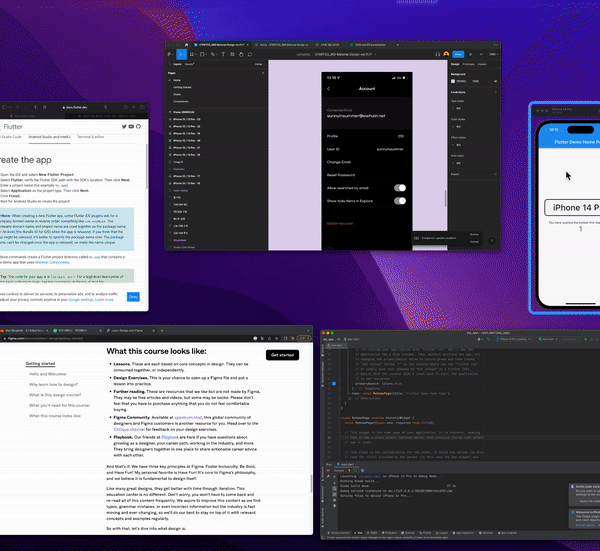Open Material Components link on Flutter docs
Screen dimensions: 600x551
coord(52,262)
